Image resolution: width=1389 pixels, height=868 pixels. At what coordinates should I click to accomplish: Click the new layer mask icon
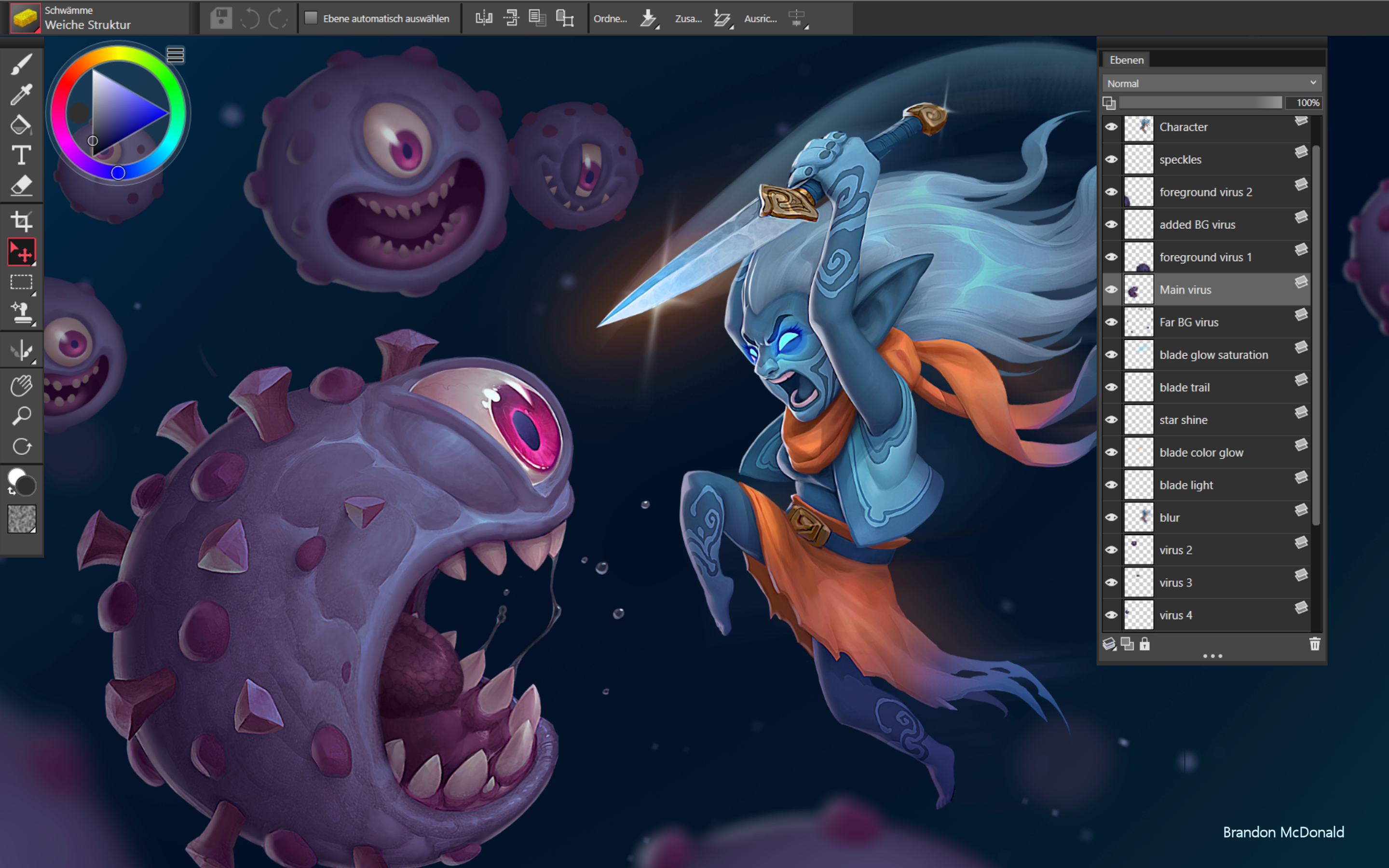[x=1127, y=644]
